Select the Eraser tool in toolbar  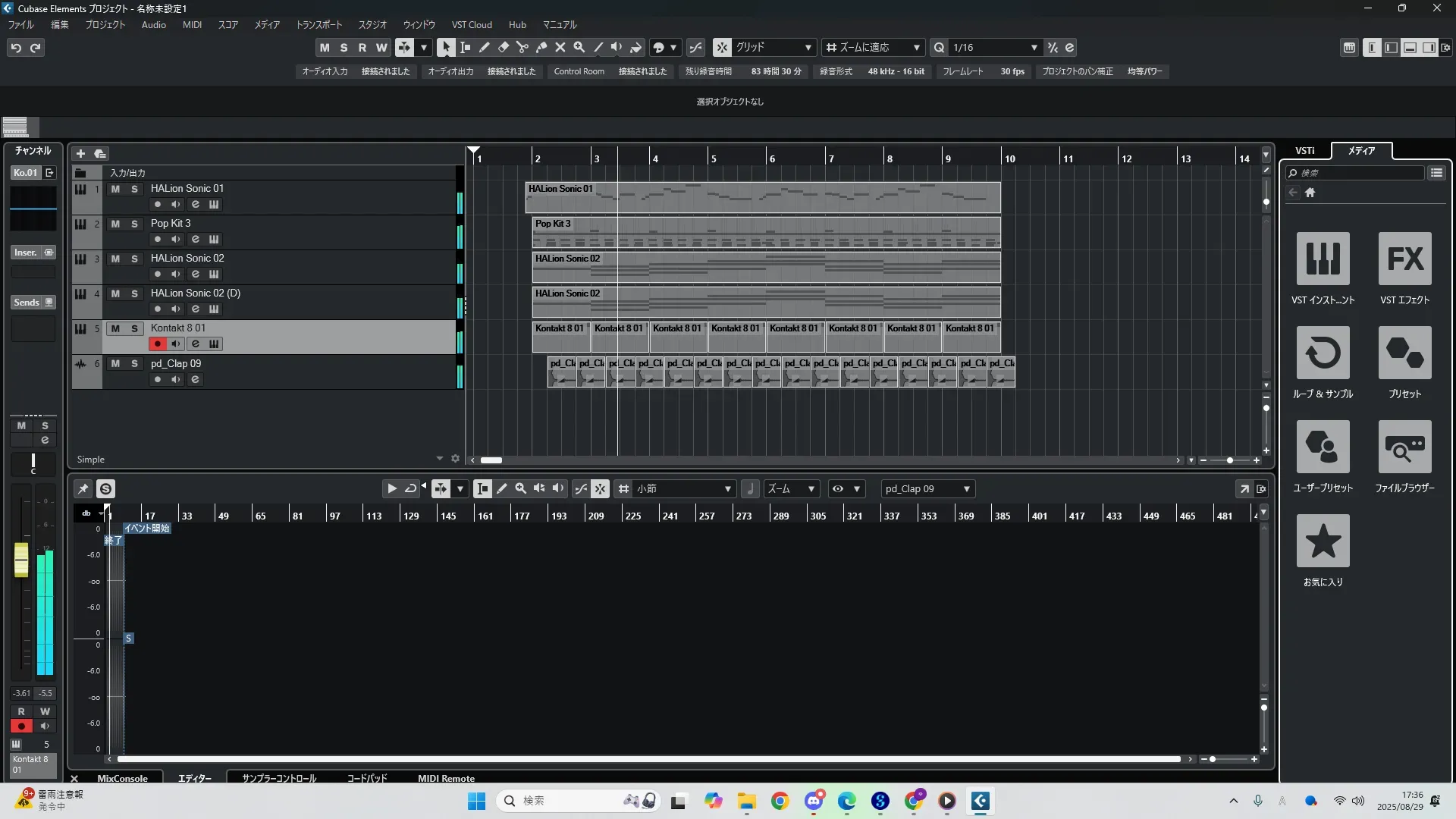504,48
